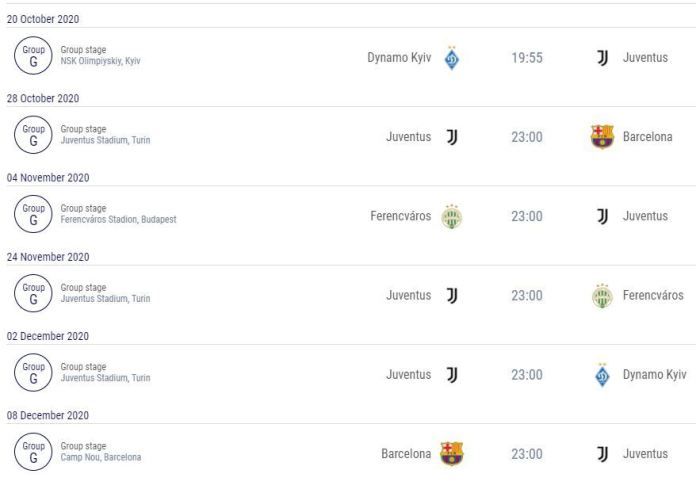Click Group G badge for 08 December match

point(33,452)
